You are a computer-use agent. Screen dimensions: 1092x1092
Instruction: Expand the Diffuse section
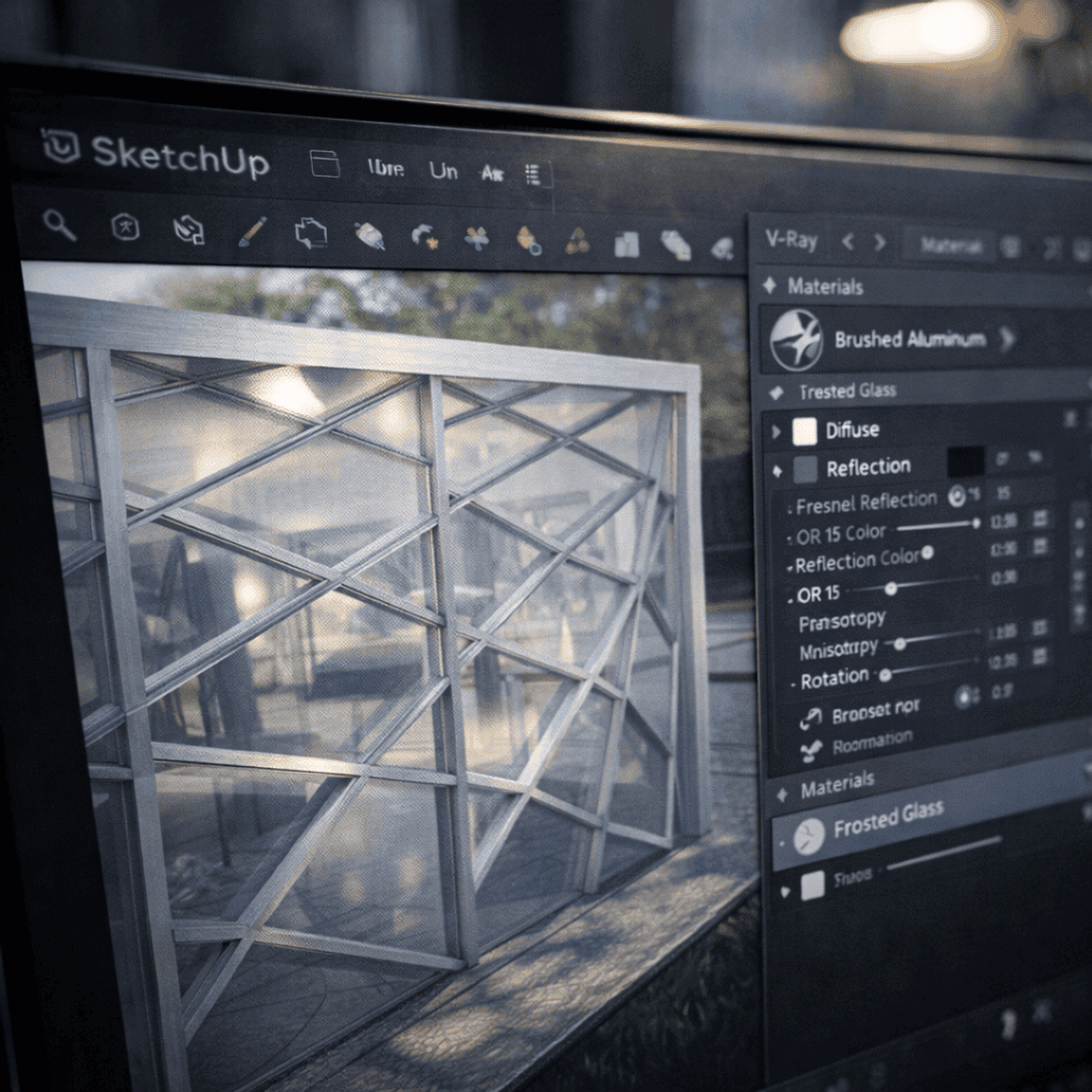coord(776,432)
